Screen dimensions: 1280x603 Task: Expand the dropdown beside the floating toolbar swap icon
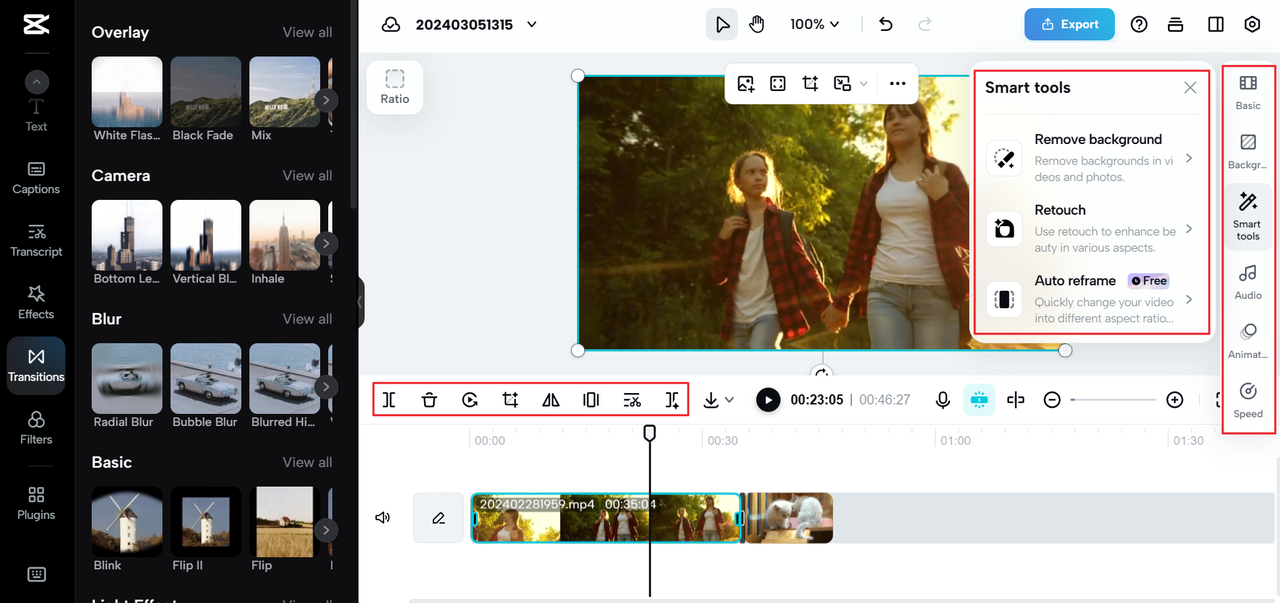(x=864, y=84)
